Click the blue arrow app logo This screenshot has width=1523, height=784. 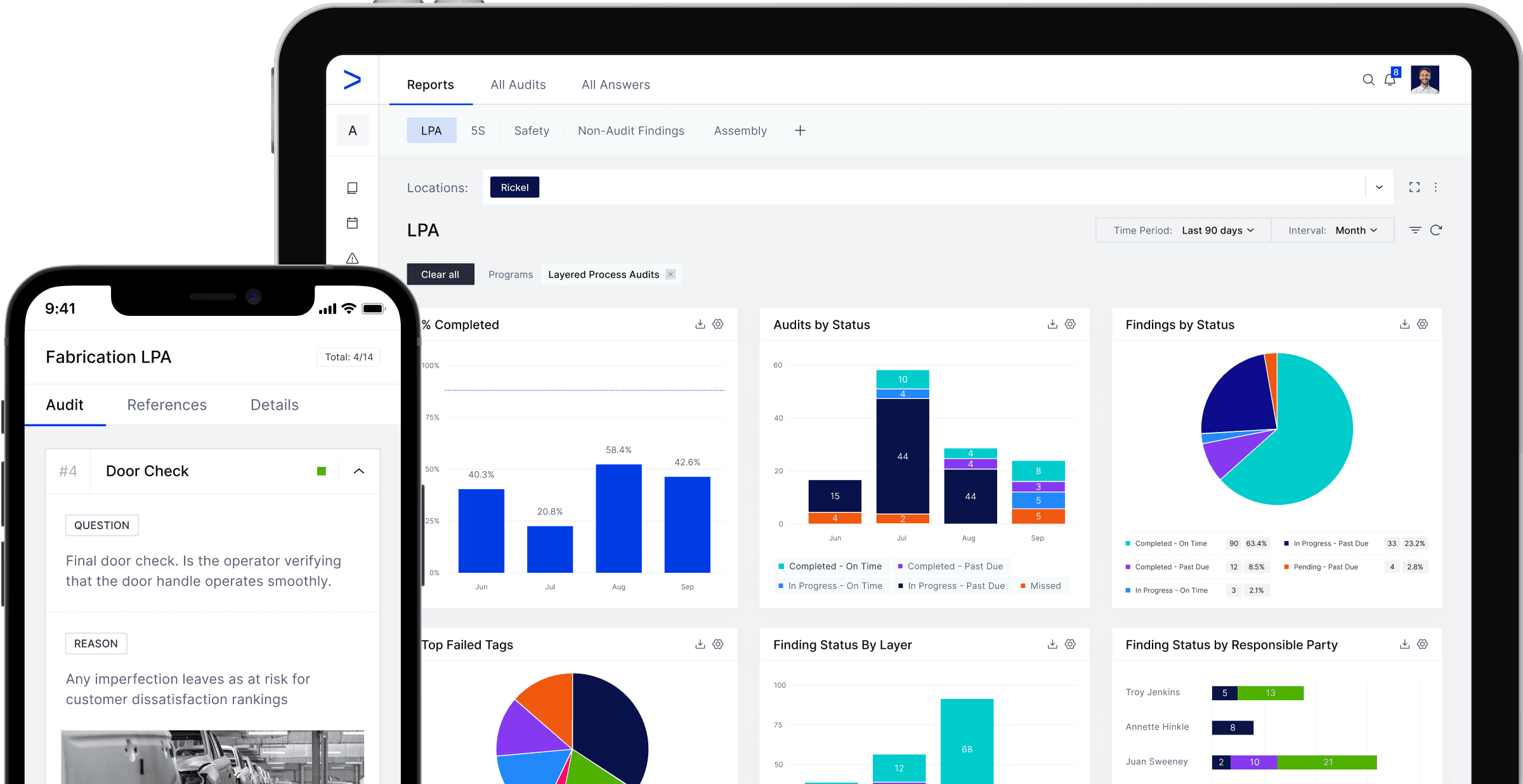pos(352,79)
